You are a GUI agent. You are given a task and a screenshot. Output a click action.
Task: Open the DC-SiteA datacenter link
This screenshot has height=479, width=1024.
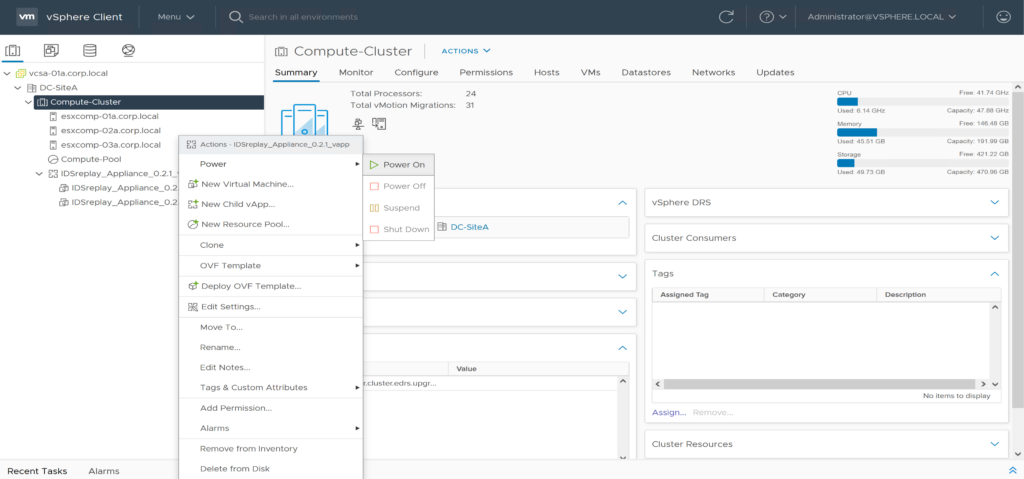470,227
